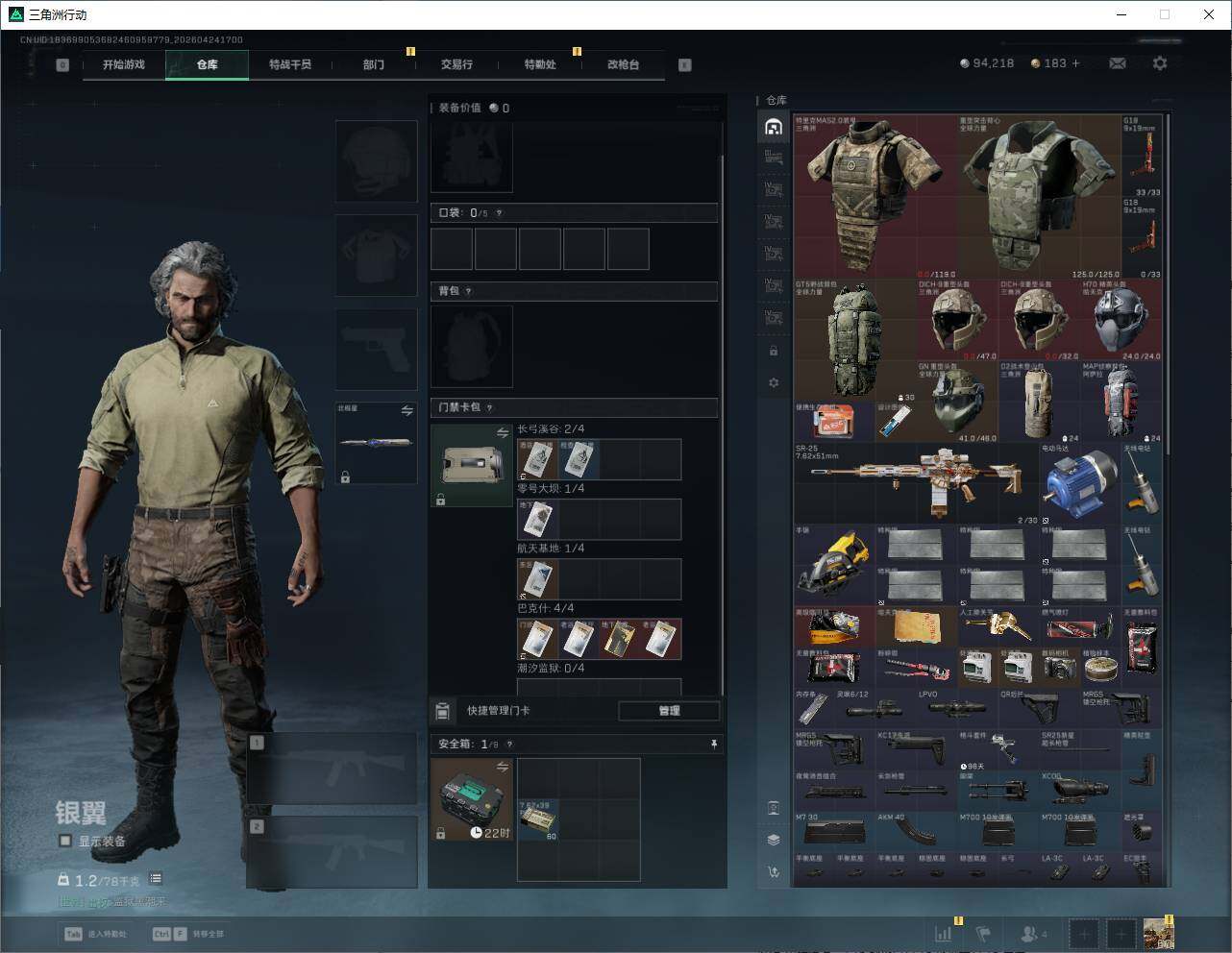Click the help icon next to 口袋
This screenshot has width=1232, height=953.
[499, 213]
